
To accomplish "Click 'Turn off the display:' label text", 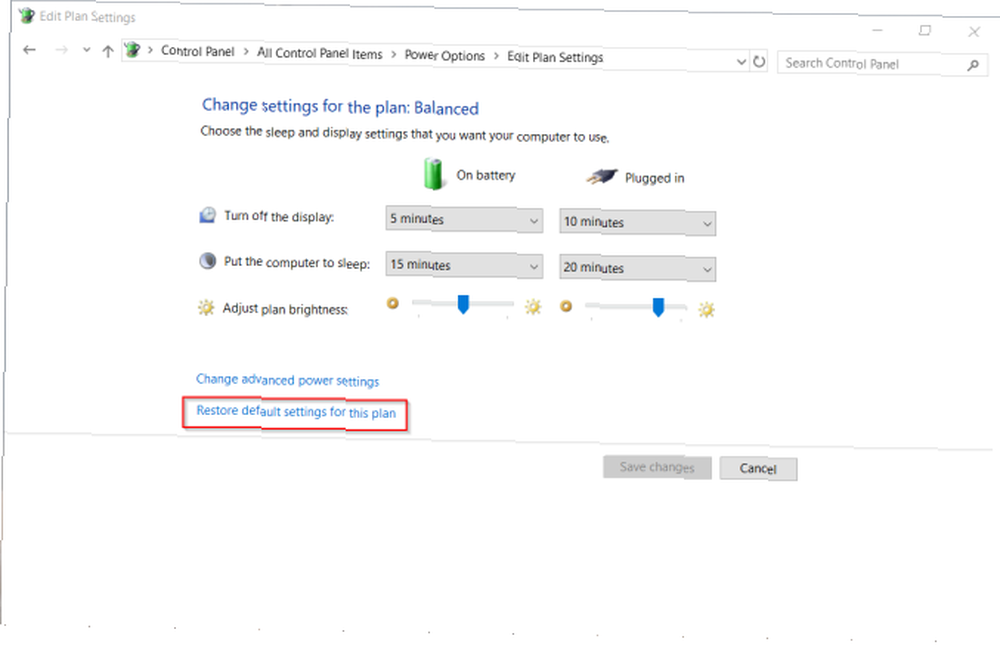I will [x=279, y=216].
